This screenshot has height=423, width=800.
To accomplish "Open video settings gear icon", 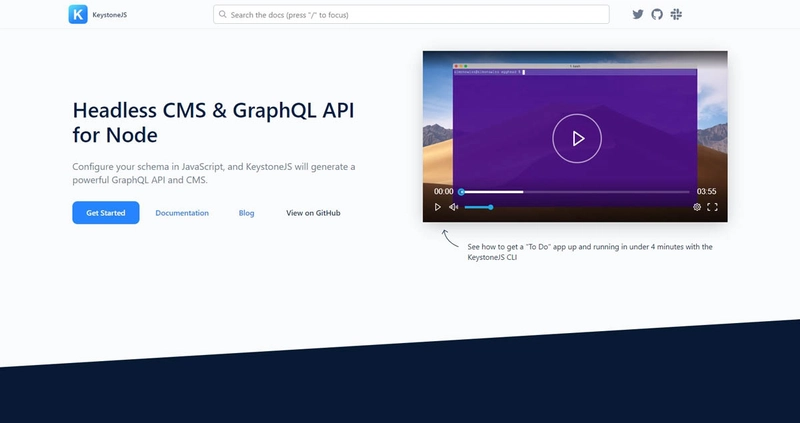I will coord(696,207).
